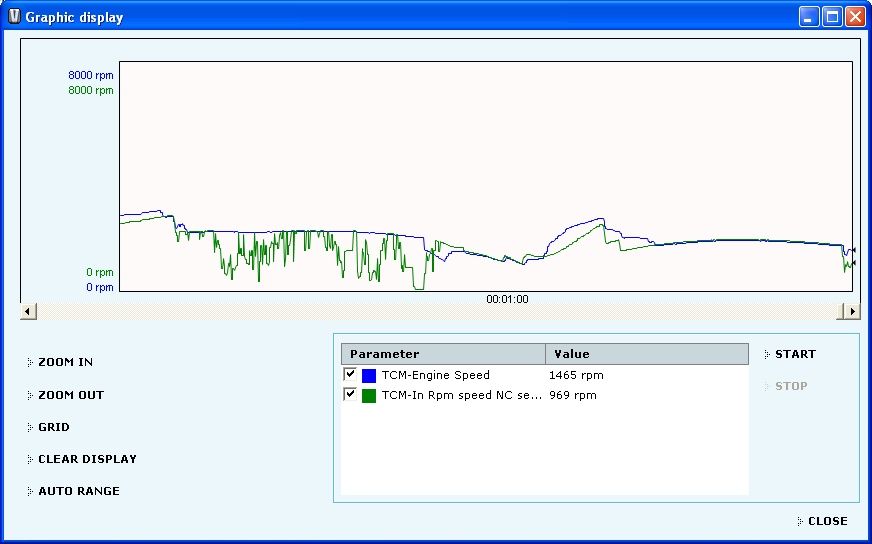
Task: Click the green TCM-In Rpm color swatch
Action: (369, 396)
